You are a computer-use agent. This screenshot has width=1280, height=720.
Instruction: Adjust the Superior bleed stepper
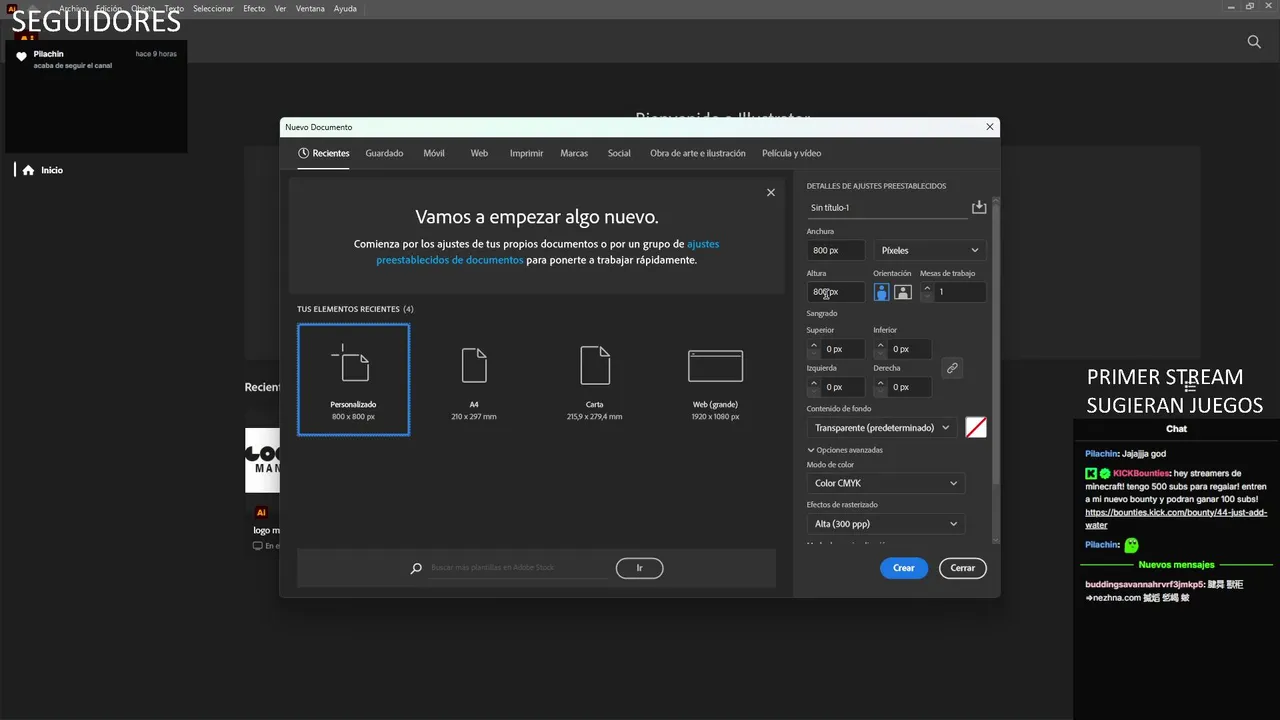[x=813, y=349]
